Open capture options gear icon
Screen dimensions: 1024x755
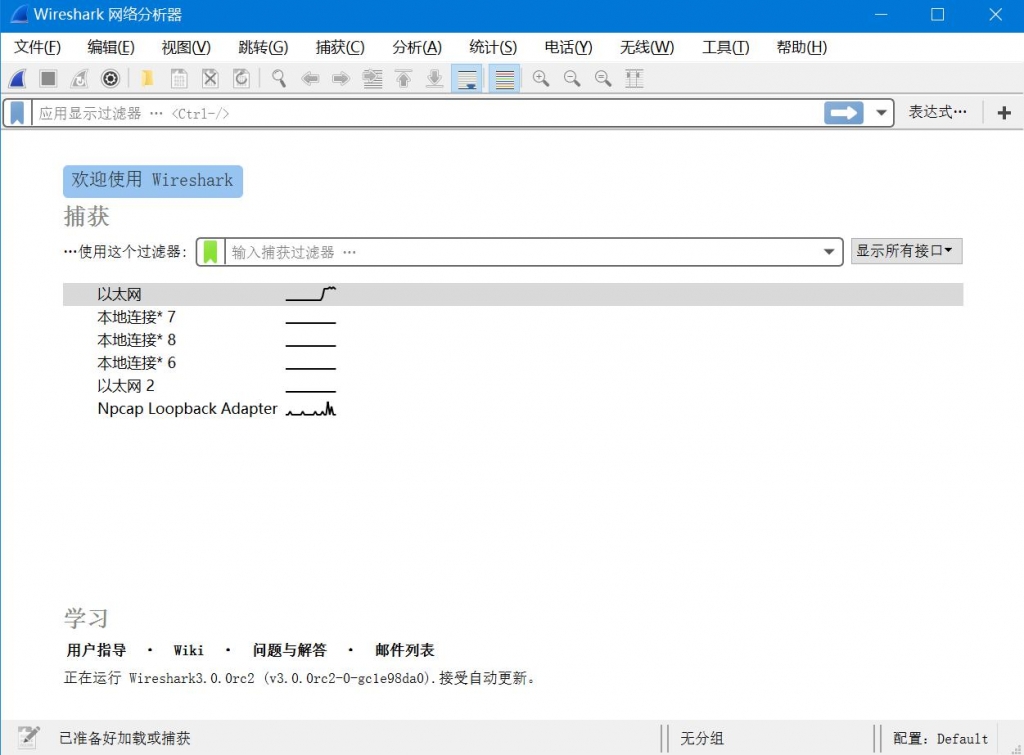pyautogui.click(x=110, y=79)
